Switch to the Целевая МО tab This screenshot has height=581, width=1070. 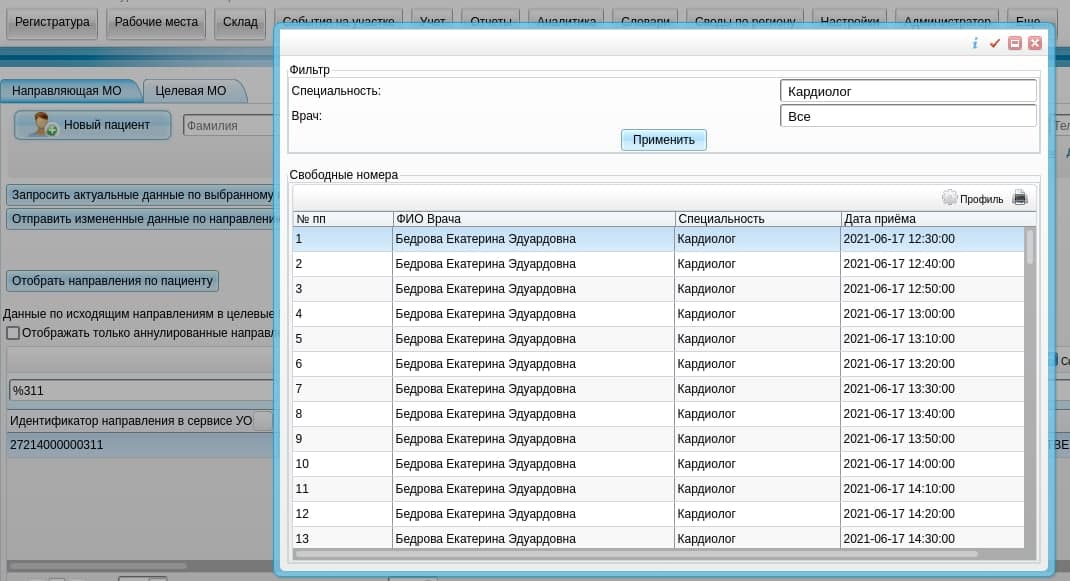(x=190, y=91)
